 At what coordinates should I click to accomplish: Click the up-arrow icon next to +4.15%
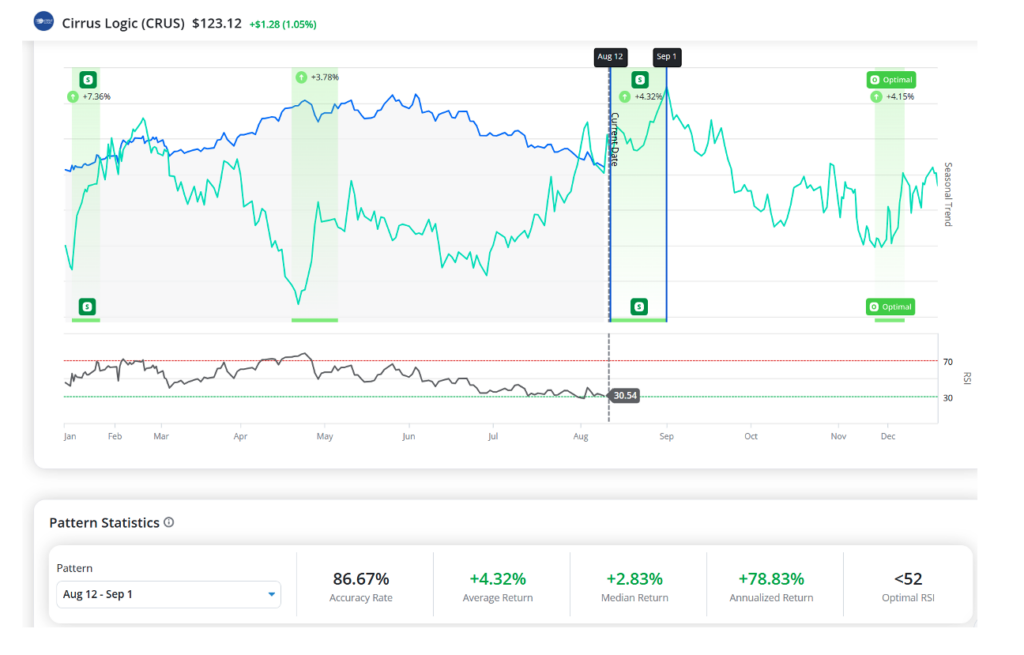point(876,97)
